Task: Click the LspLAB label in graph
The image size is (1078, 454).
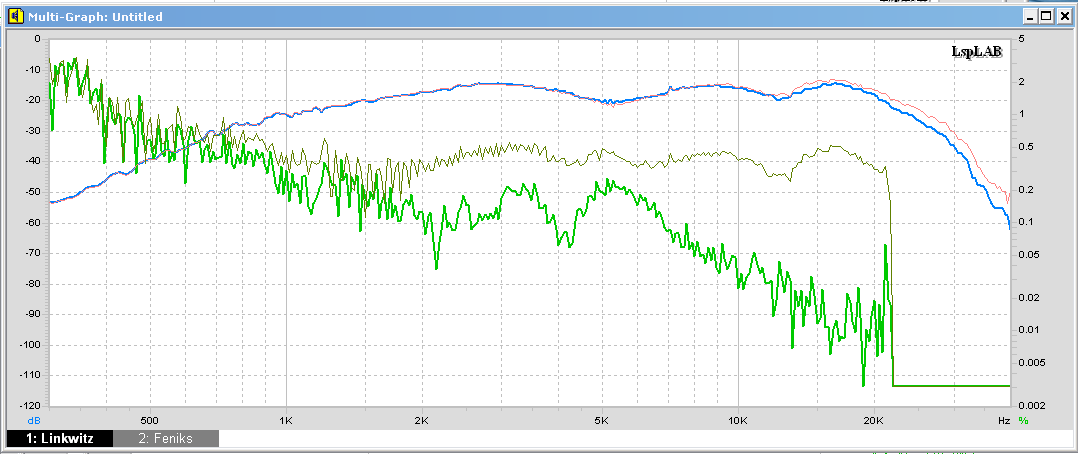Action: [x=976, y=52]
